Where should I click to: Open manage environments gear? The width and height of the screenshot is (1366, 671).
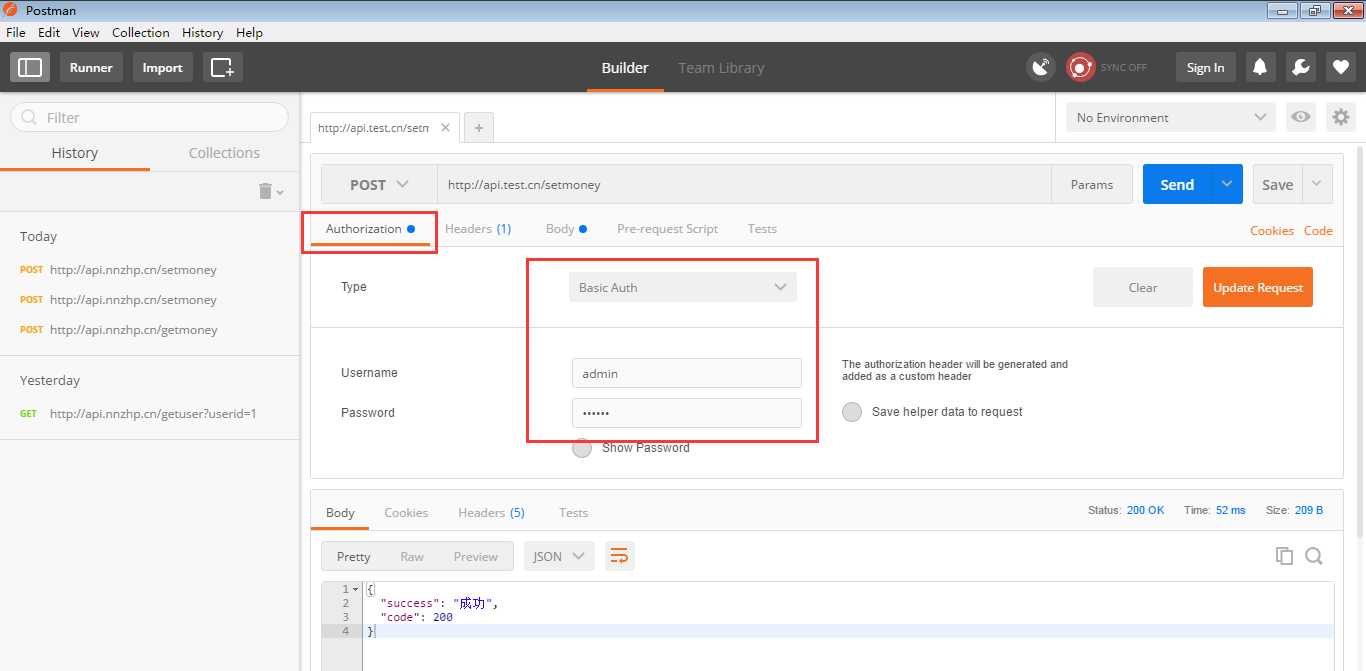[1340, 117]
